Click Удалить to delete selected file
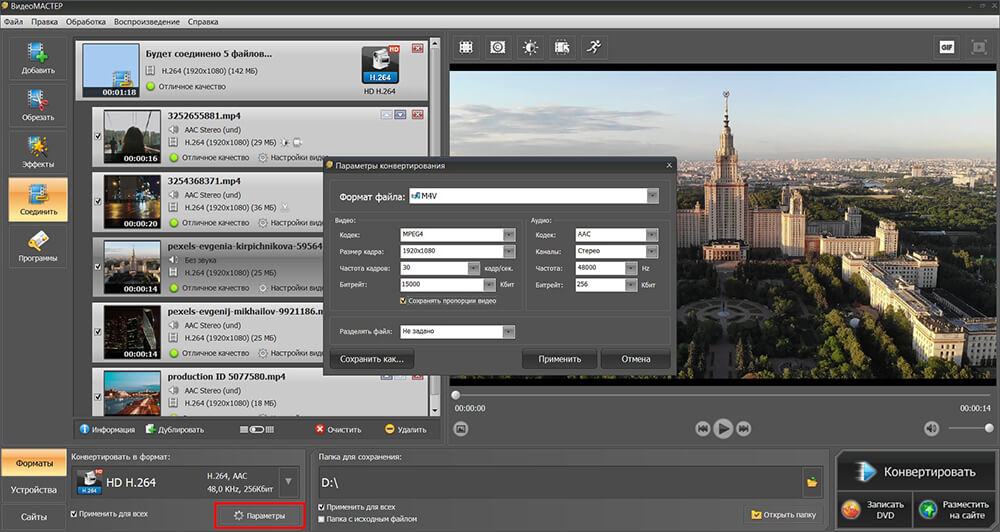 click(406, 429)
